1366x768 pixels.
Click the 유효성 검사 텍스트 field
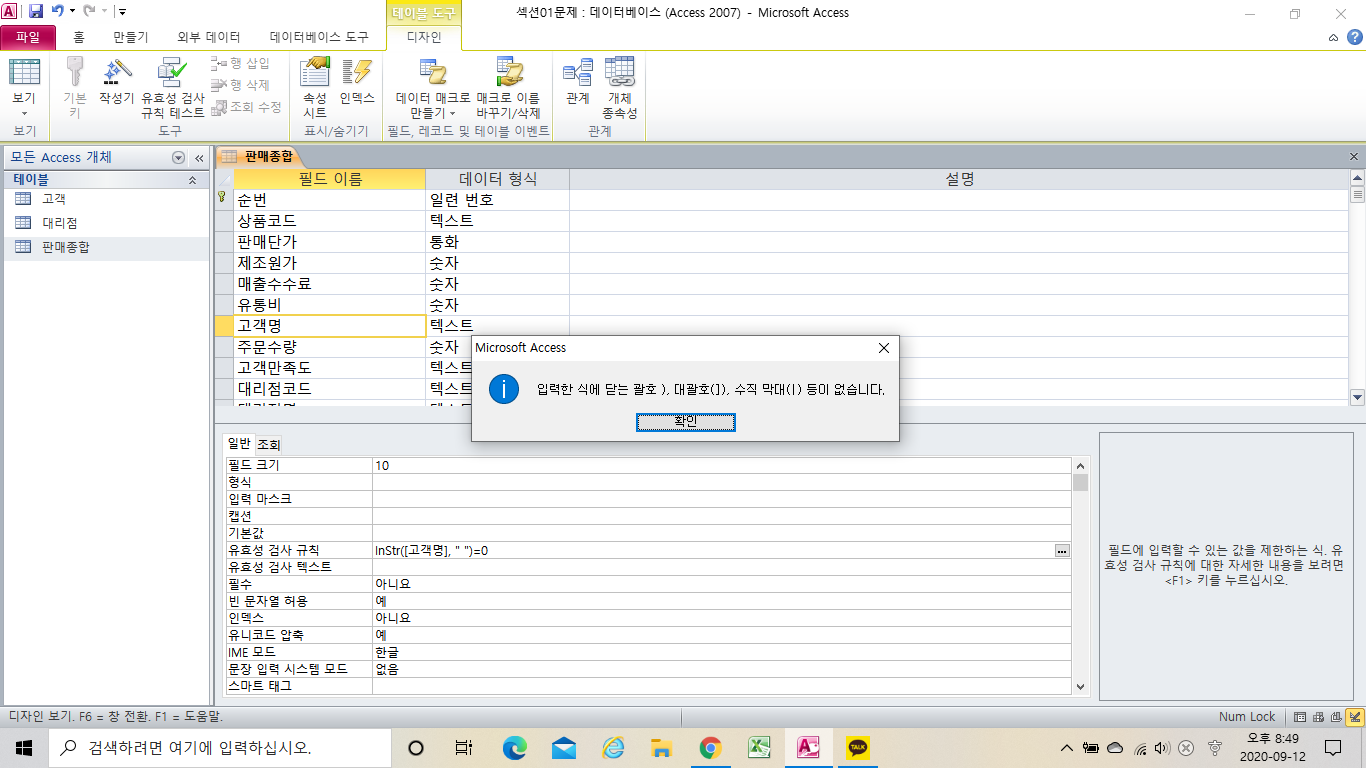point(720,567)
